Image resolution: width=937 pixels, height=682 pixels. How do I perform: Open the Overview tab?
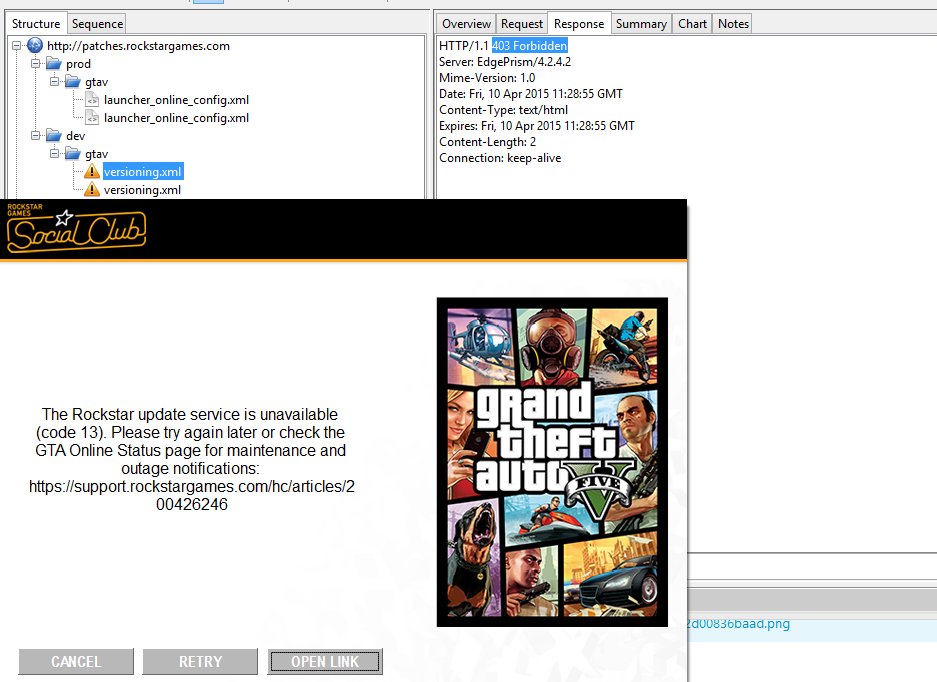tap(466, 24)
